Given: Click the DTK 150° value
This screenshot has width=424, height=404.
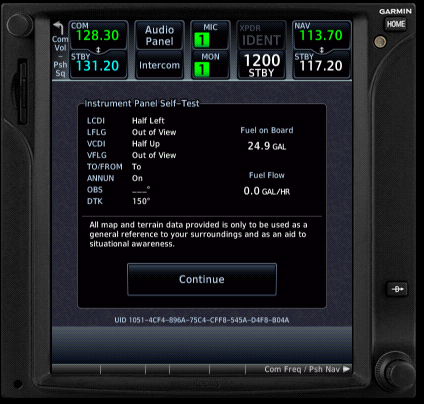Looking at the screenshot, I should click(141, 201).
